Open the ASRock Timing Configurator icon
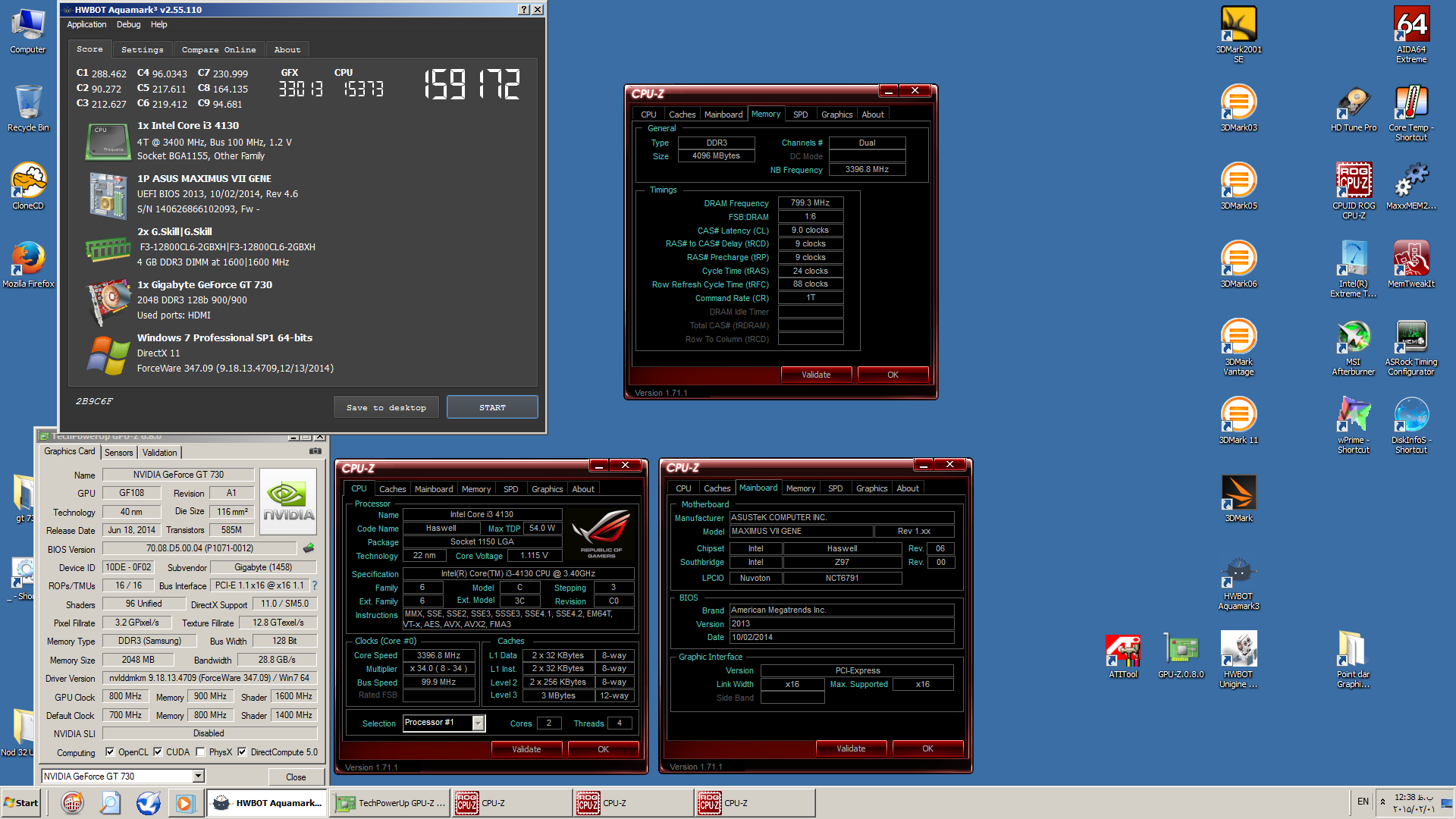The height and width of the screenshot is (819, 1456). [1411, 347]
